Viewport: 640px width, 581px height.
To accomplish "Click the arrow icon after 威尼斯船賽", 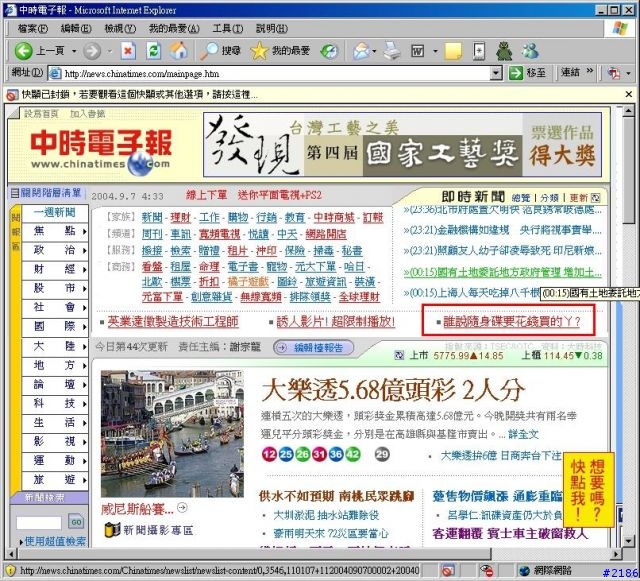I will [x=182, y=508].
